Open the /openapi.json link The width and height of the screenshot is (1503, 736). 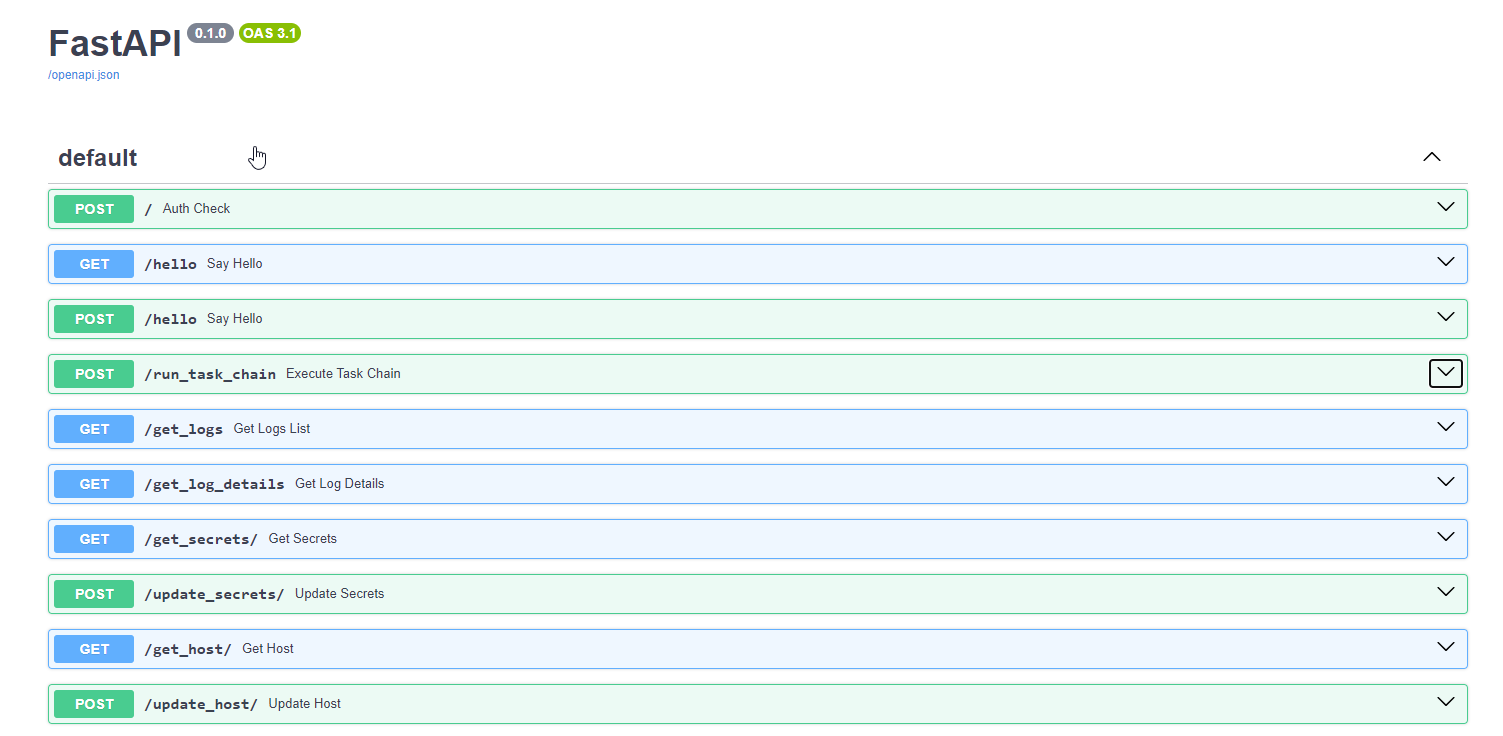[83, 74]
